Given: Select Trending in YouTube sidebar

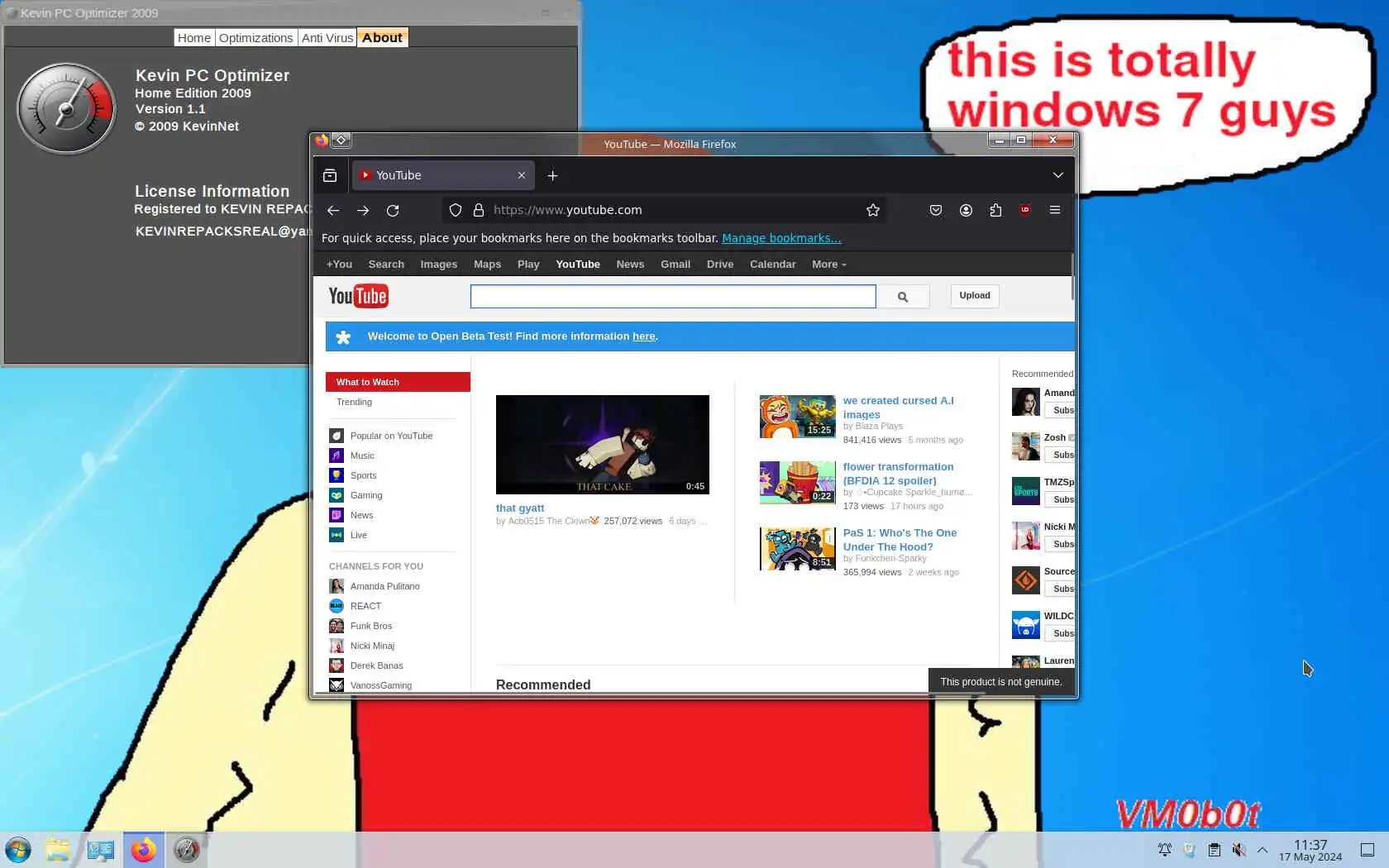Looking at the screenshot, I should point(354,402).
